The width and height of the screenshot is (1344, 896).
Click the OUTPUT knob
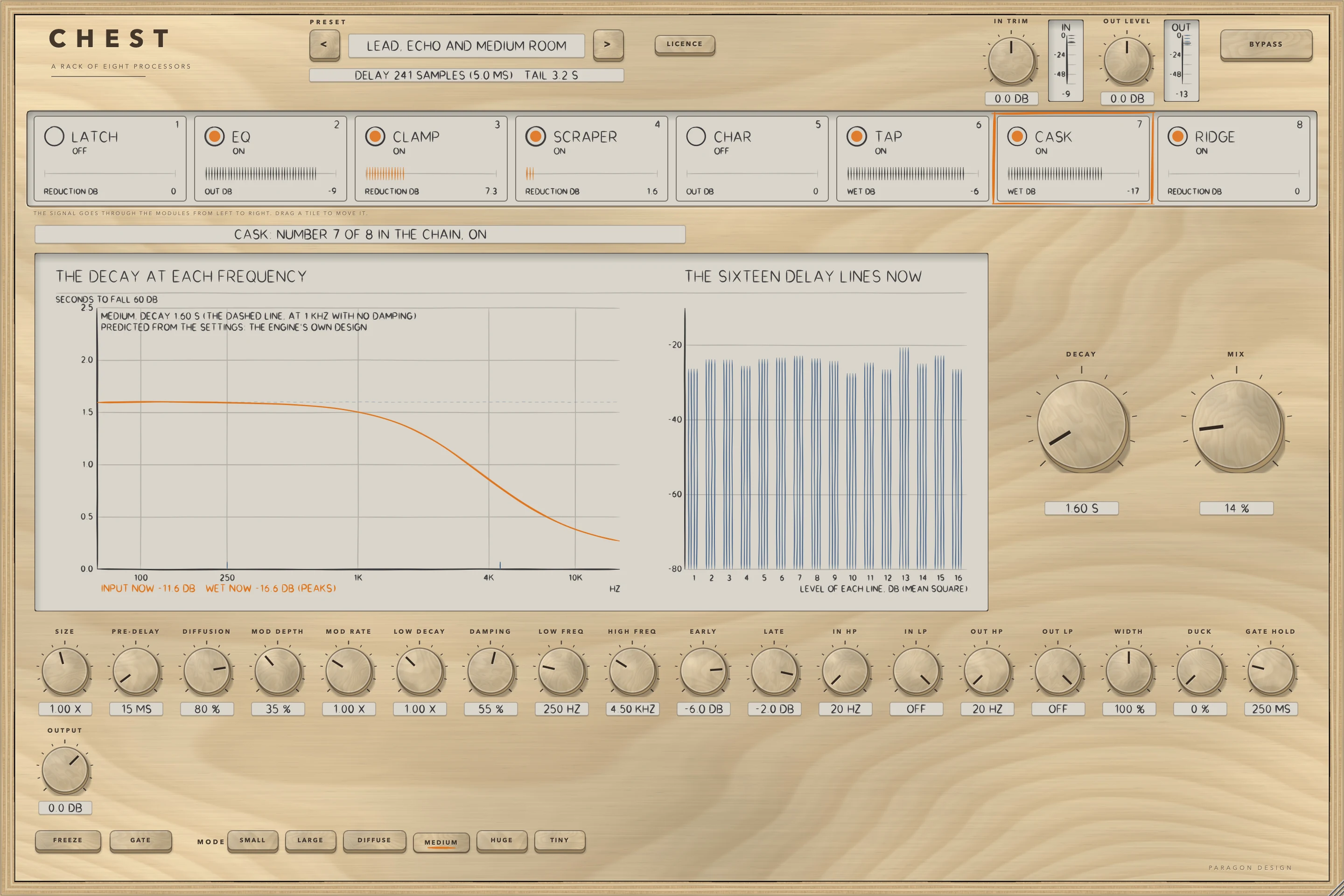pyautogui.click(x=65, y=770)
